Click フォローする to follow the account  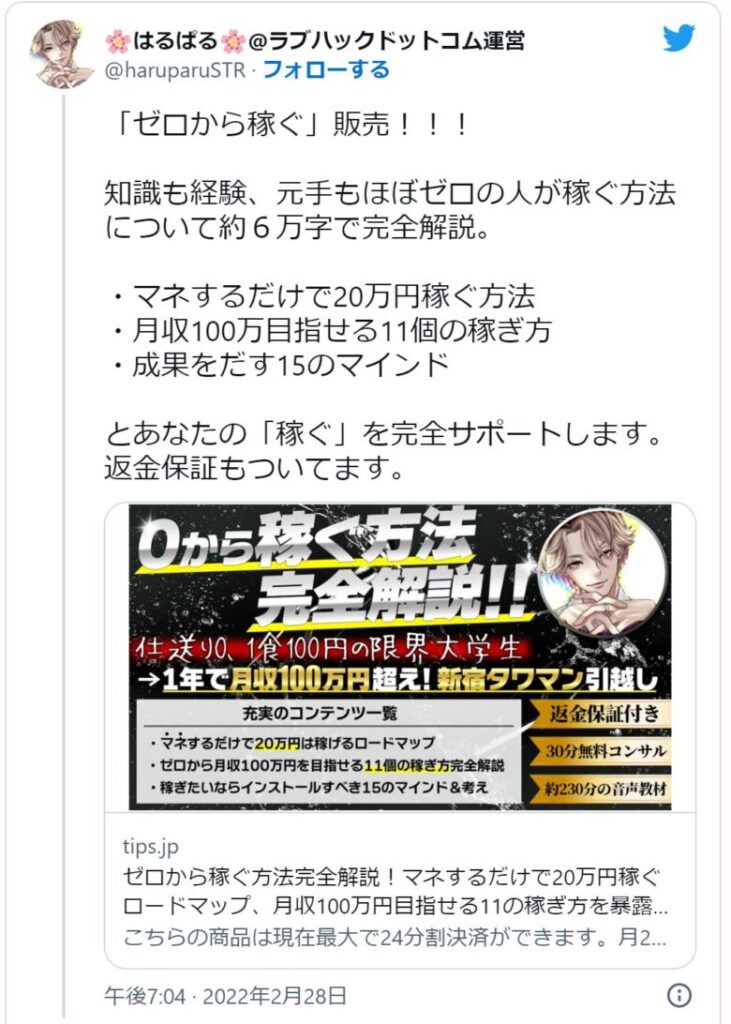[326, 69]
